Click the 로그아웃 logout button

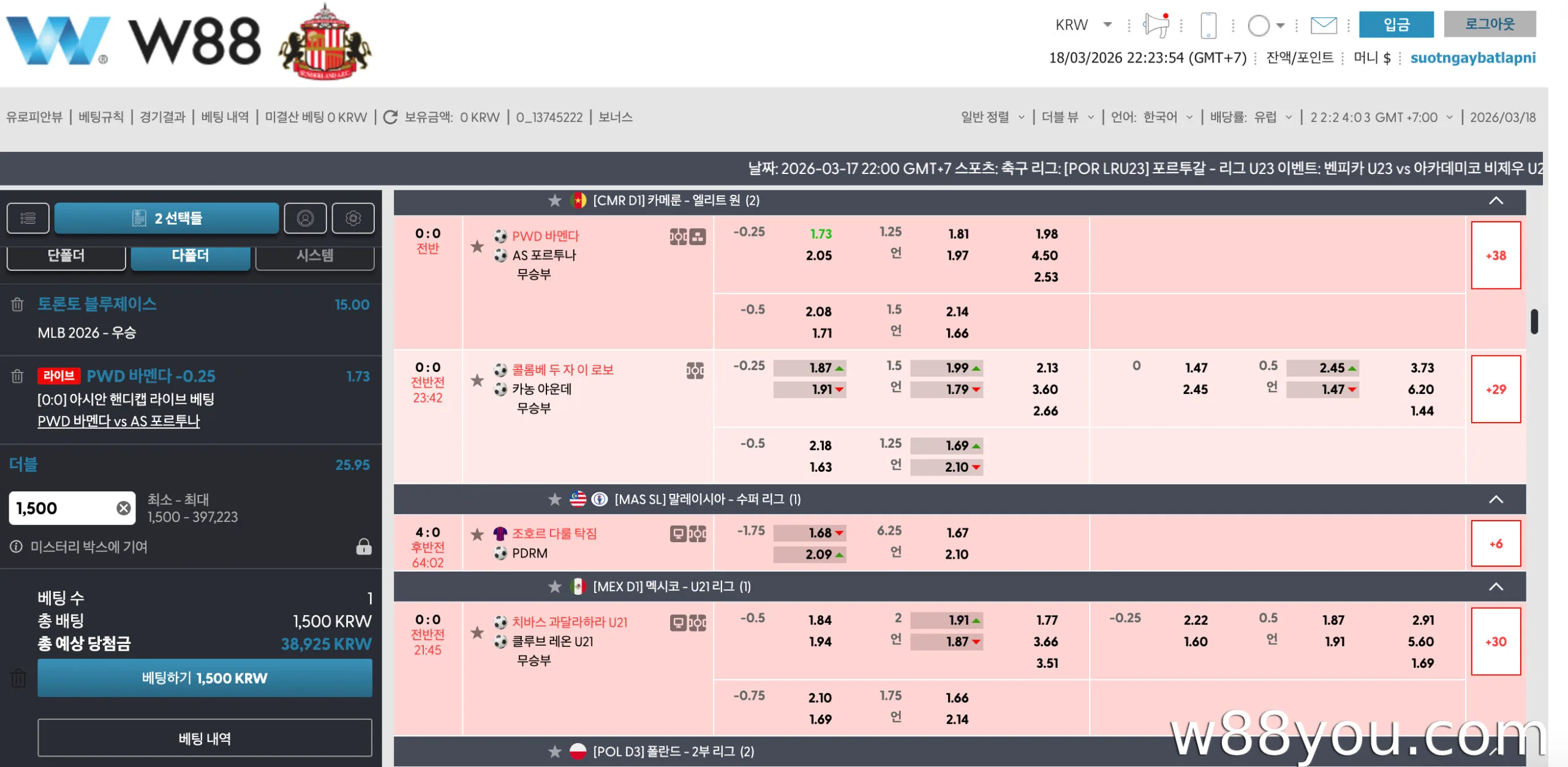point(1490,25)
